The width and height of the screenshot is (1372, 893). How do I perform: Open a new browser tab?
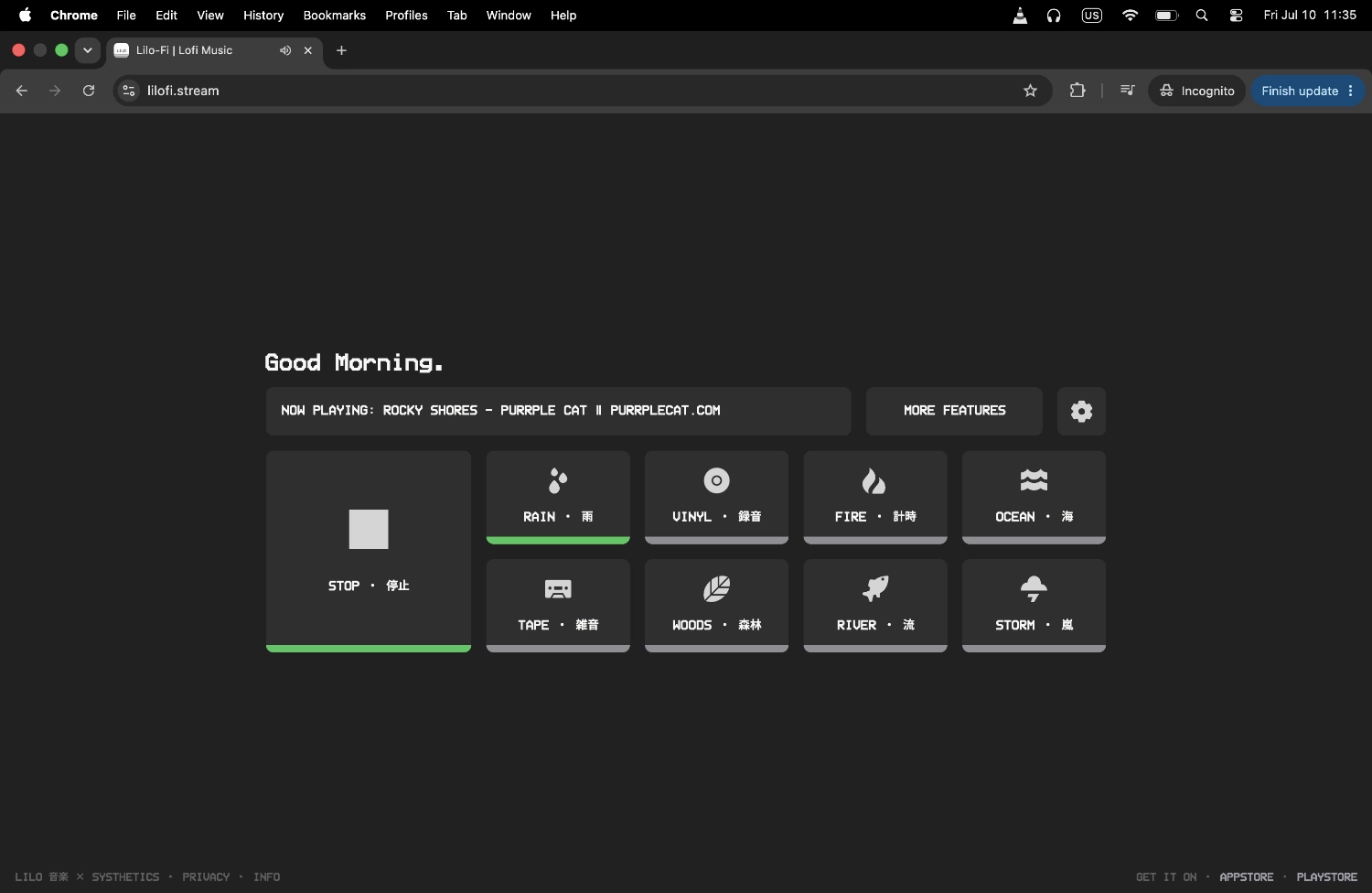coord(341,50)
